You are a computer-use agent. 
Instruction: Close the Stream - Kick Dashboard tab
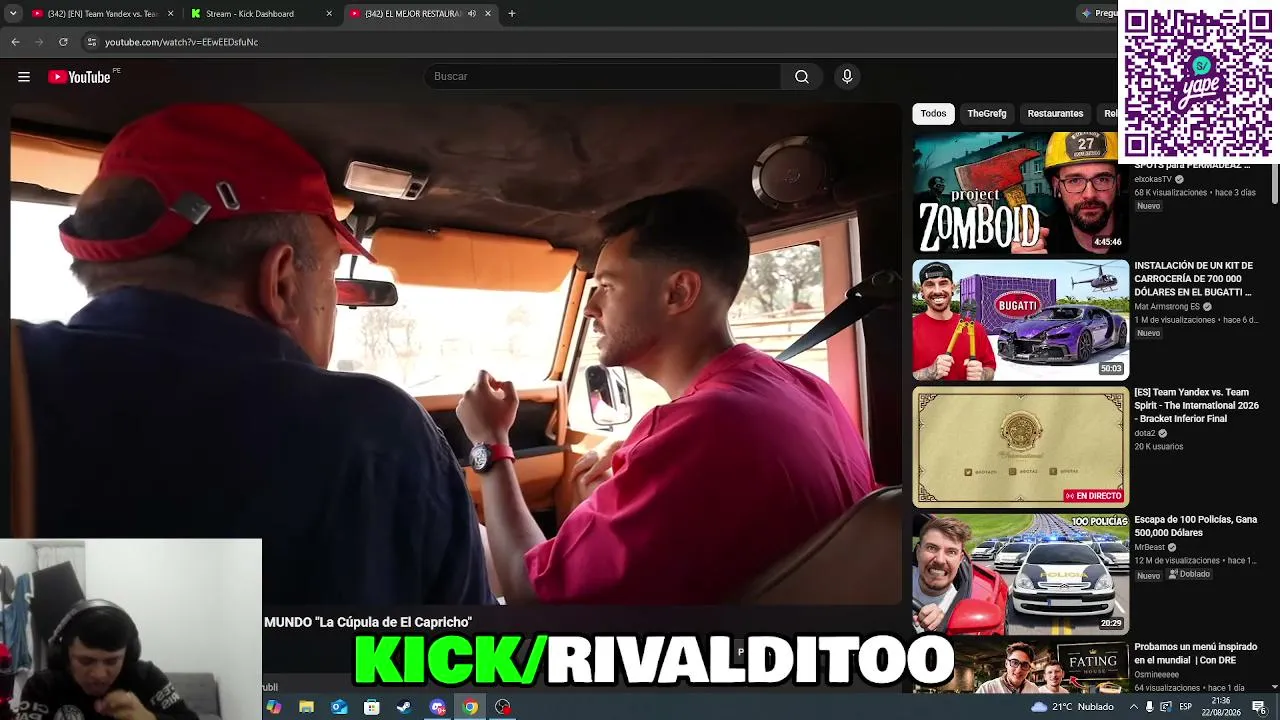[x=329, y=14]
